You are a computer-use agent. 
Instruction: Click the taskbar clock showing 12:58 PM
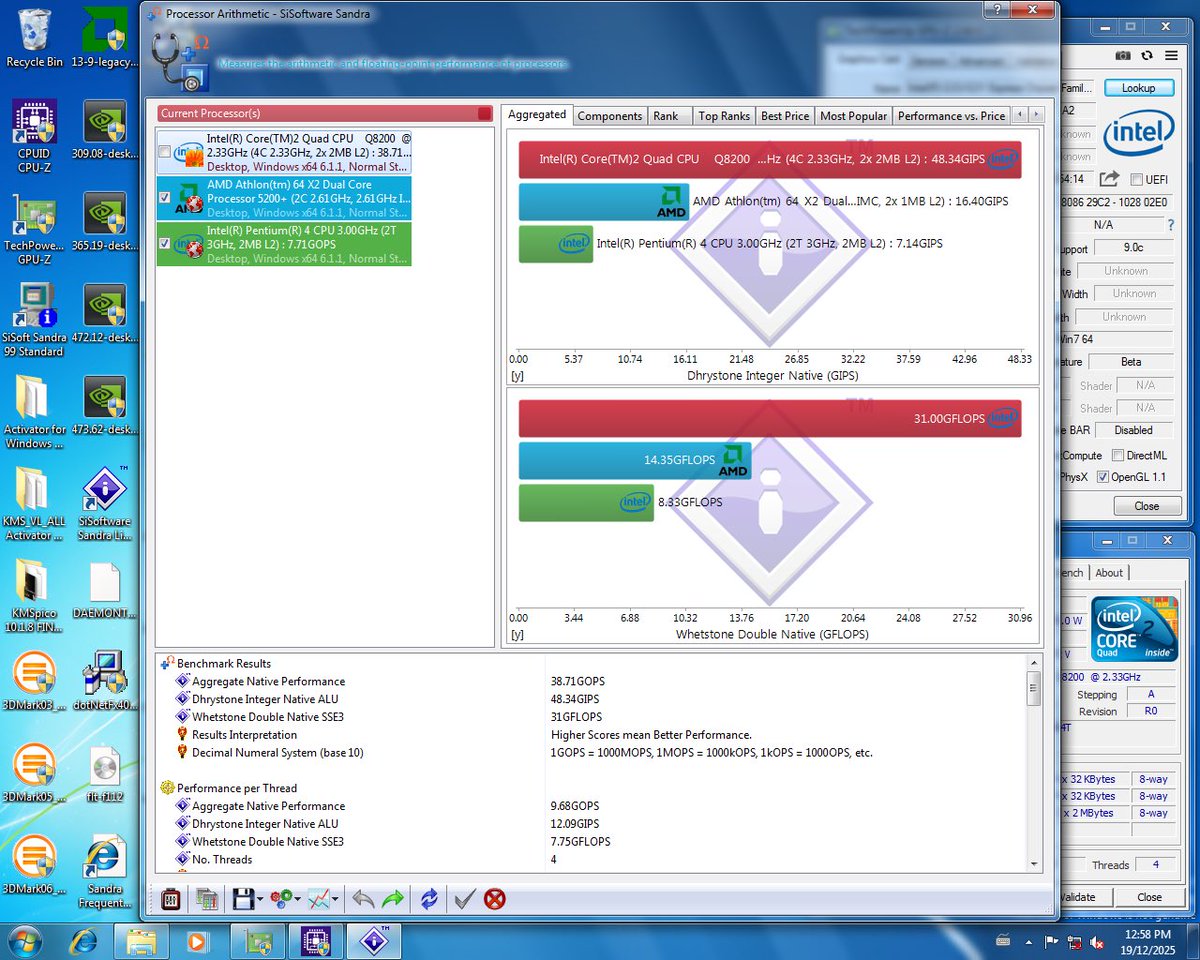1150,941
